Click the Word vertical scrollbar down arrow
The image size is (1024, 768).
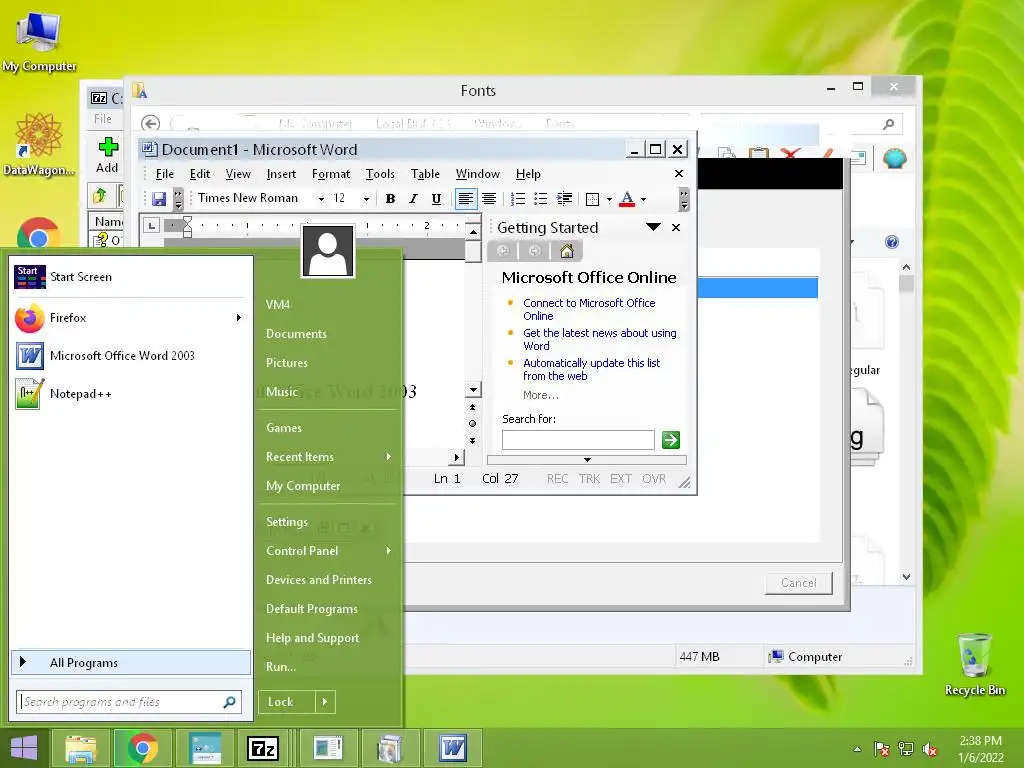point(473,390)
